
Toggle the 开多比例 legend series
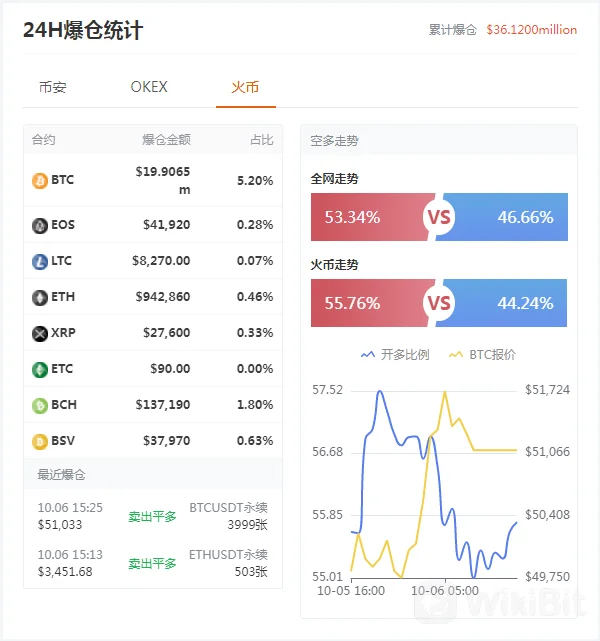coord(395,354)
